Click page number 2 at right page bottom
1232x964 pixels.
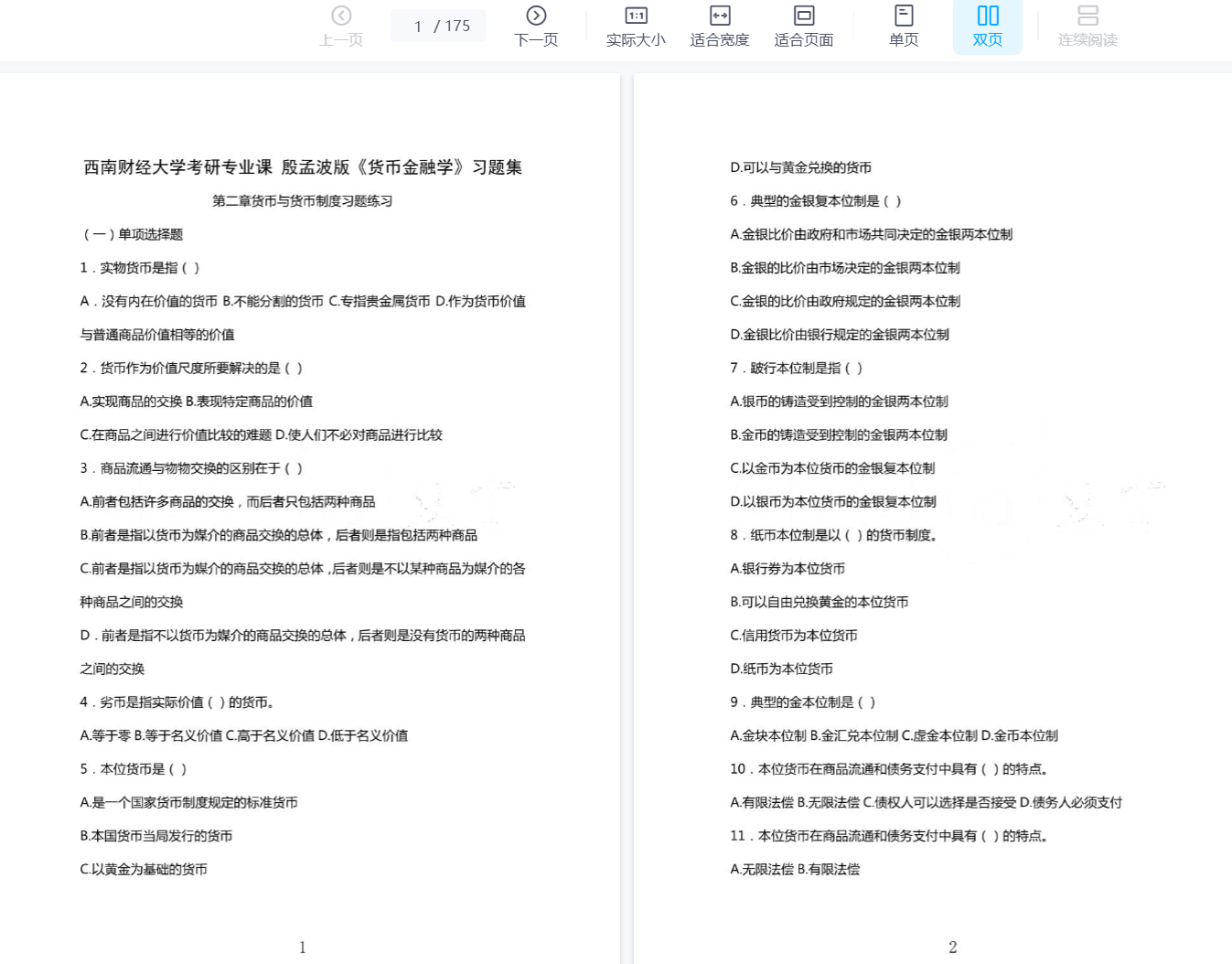[953, 948]
